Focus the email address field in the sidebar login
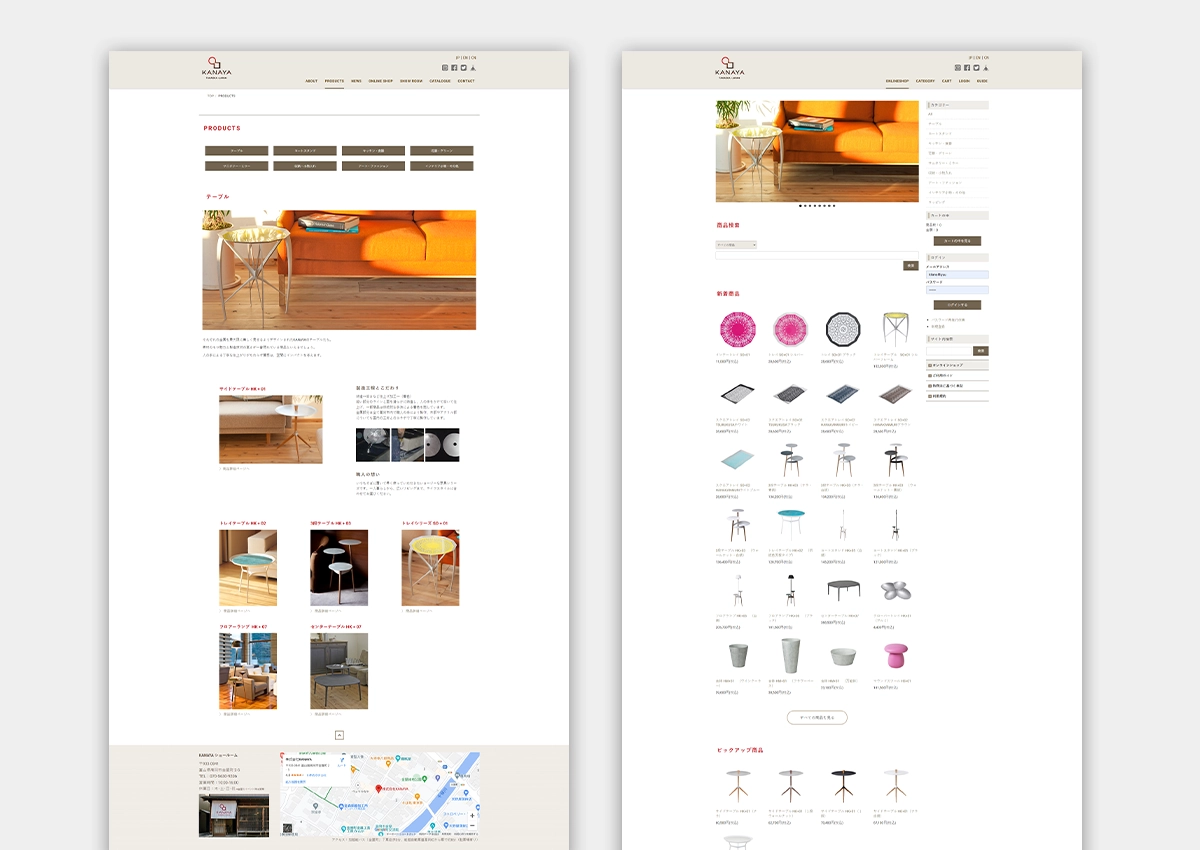 (x=957, y=275)
